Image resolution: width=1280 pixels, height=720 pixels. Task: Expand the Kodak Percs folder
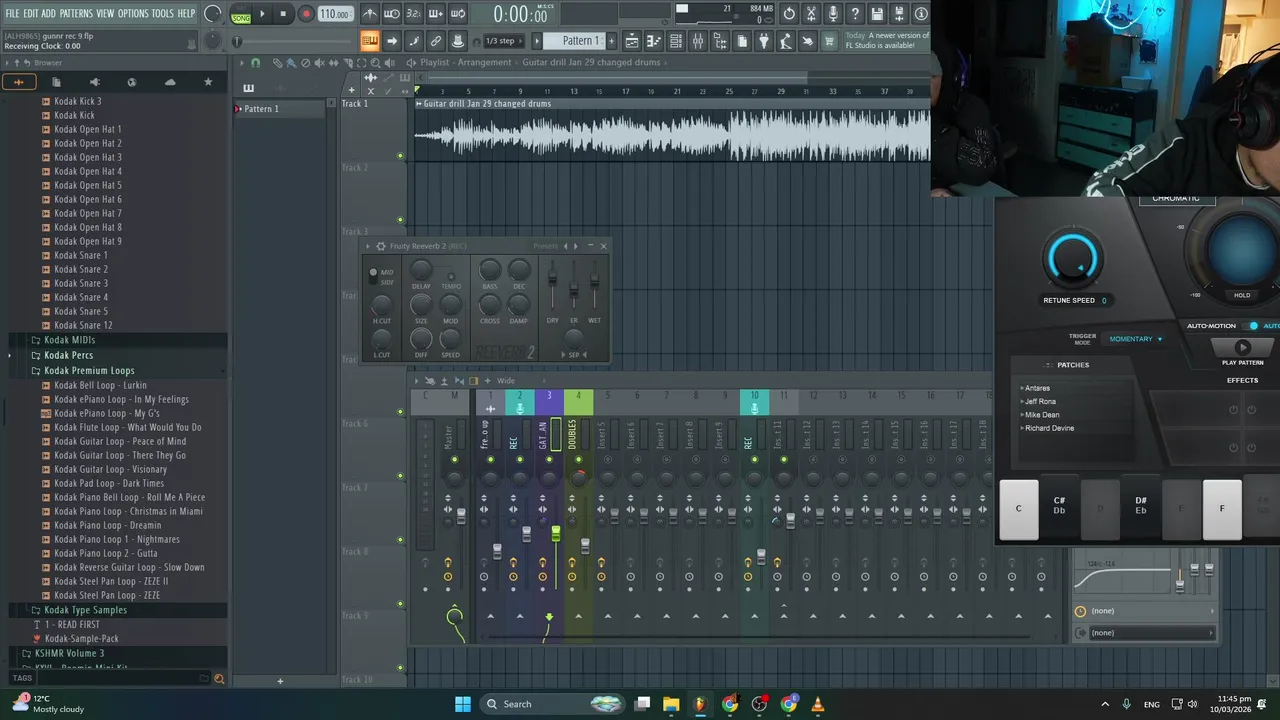coord(68,355)
